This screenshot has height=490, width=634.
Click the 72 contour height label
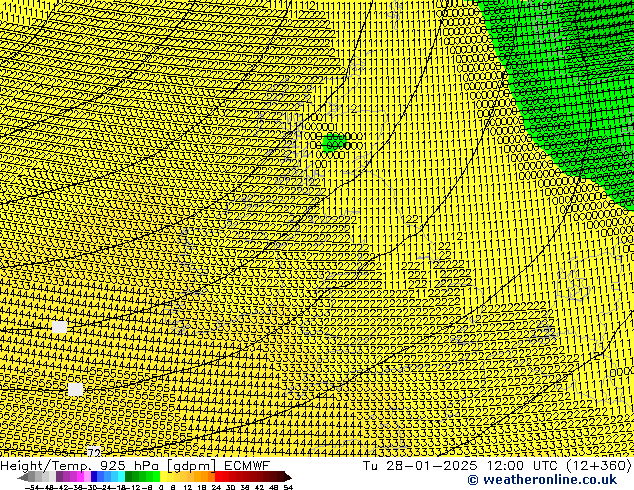point(94,452)
